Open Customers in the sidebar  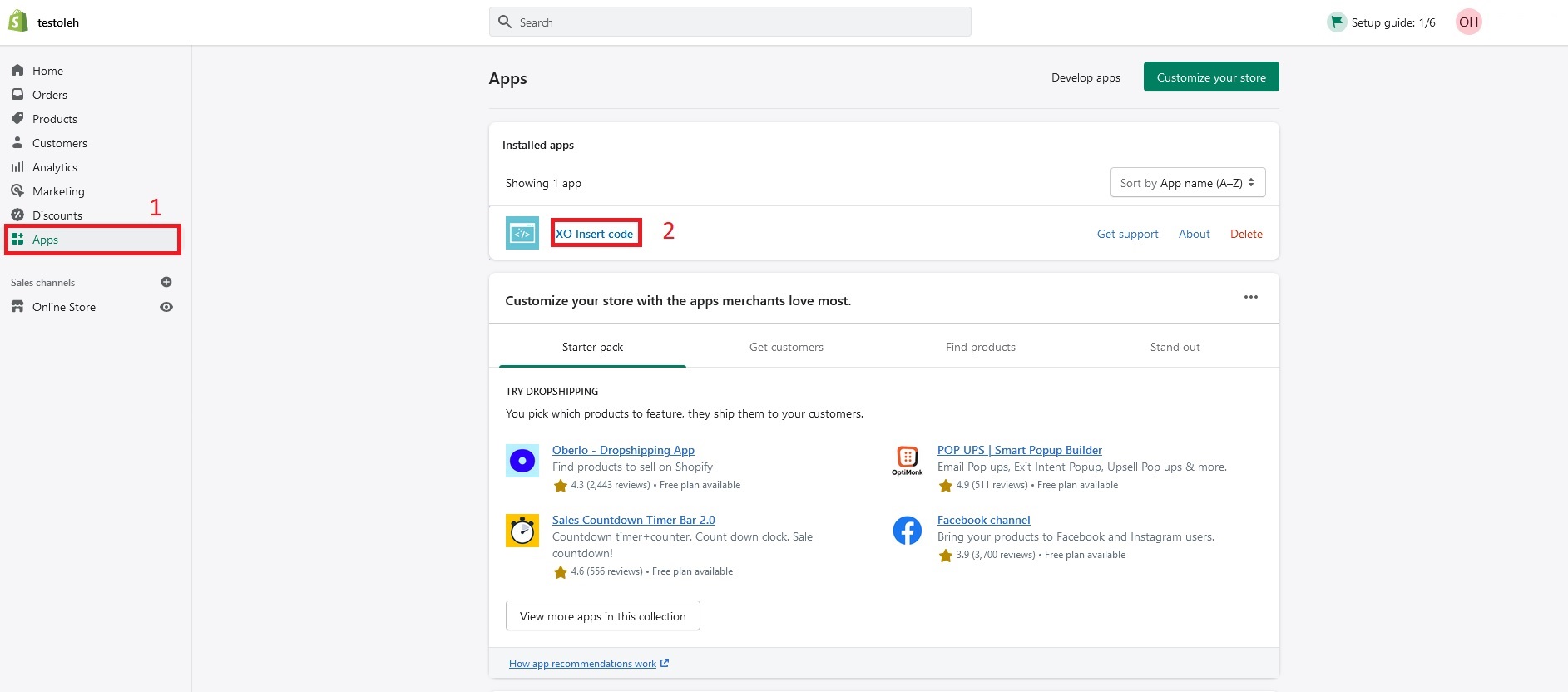coord(60,143)
